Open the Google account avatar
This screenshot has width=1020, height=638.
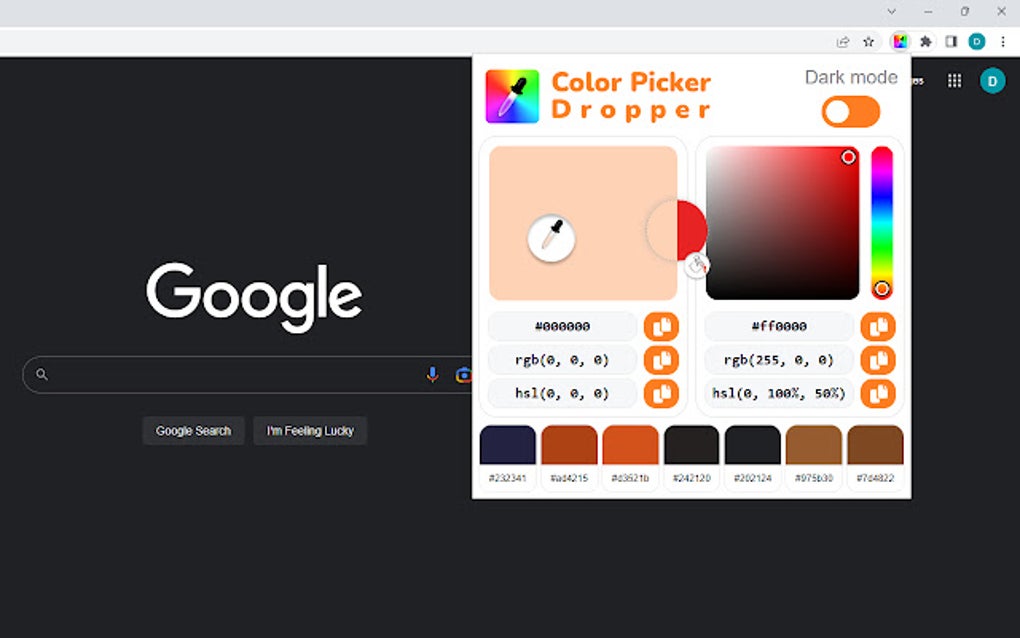pyautogui.click(x=993, y=81)
